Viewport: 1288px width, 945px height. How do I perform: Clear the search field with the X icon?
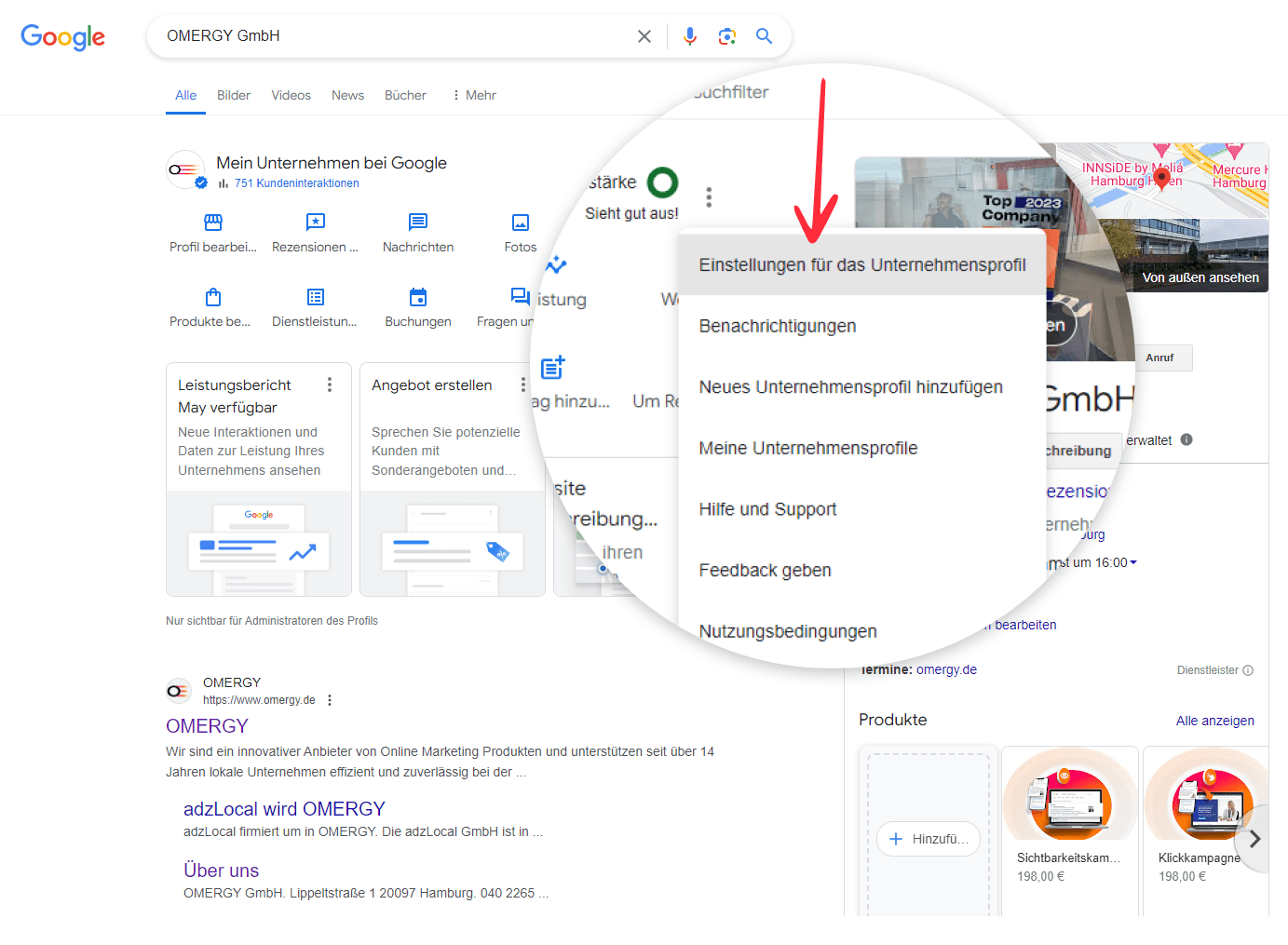pos(644,36)
